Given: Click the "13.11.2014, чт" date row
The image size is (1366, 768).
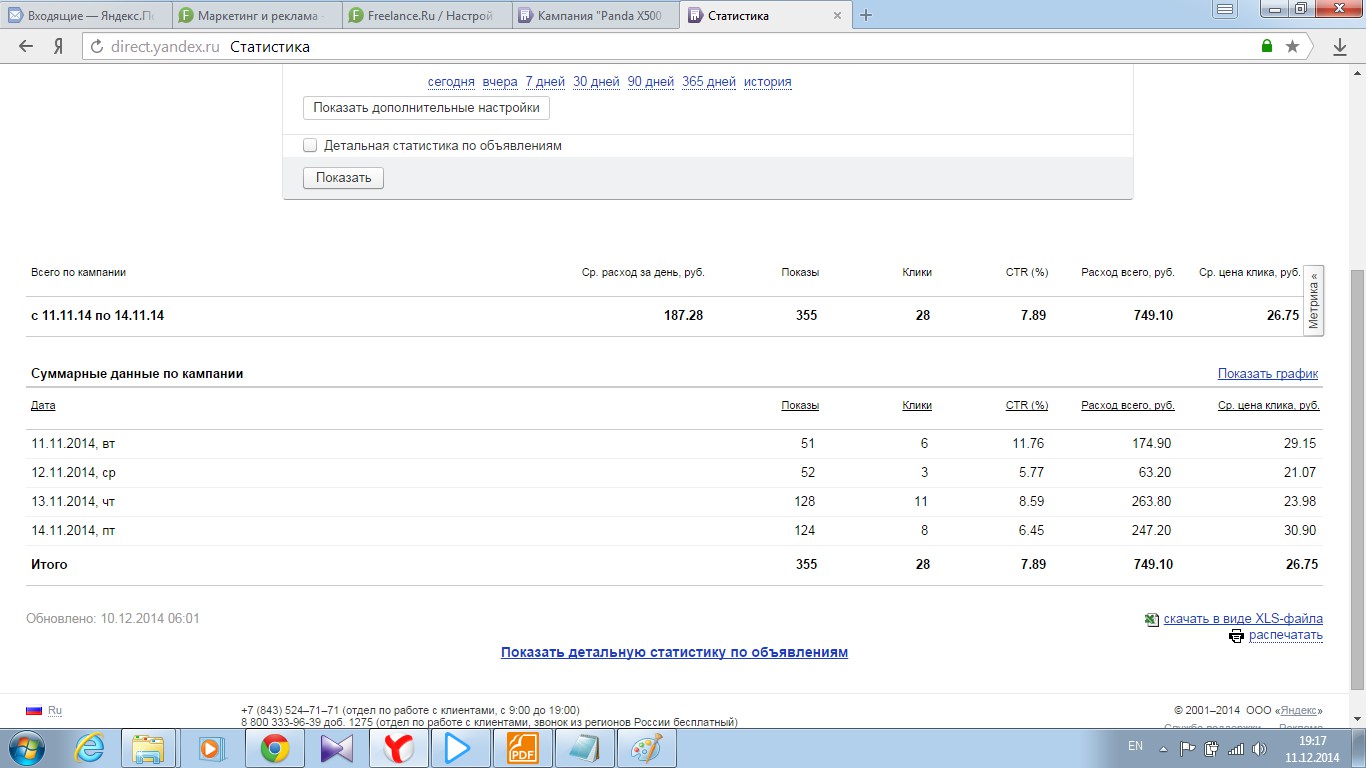Looking at the screenshot, I should point(674,501).
